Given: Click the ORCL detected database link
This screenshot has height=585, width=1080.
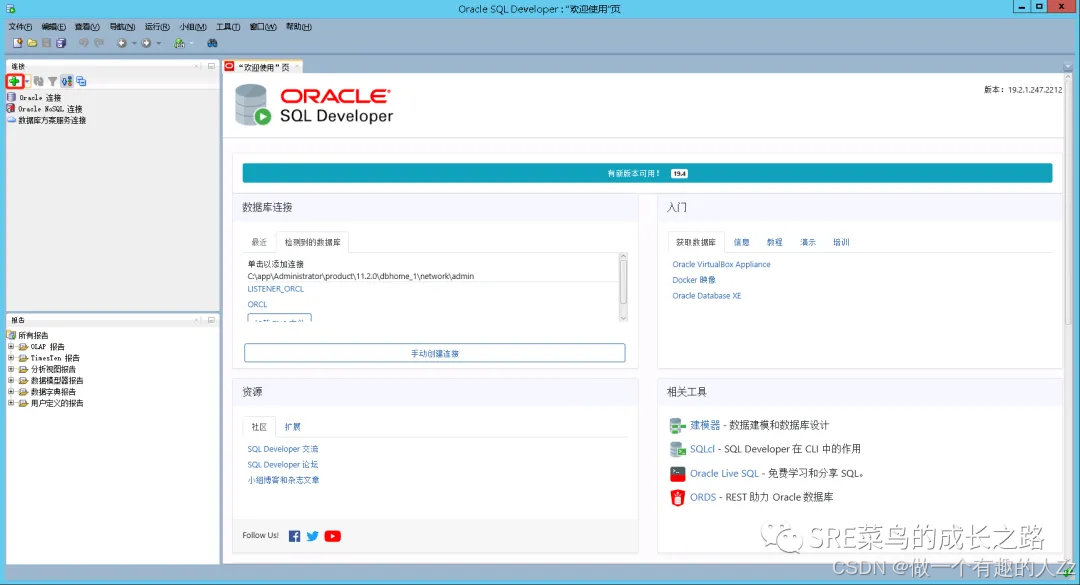Looking at the screenshot, I should point(257,304).
